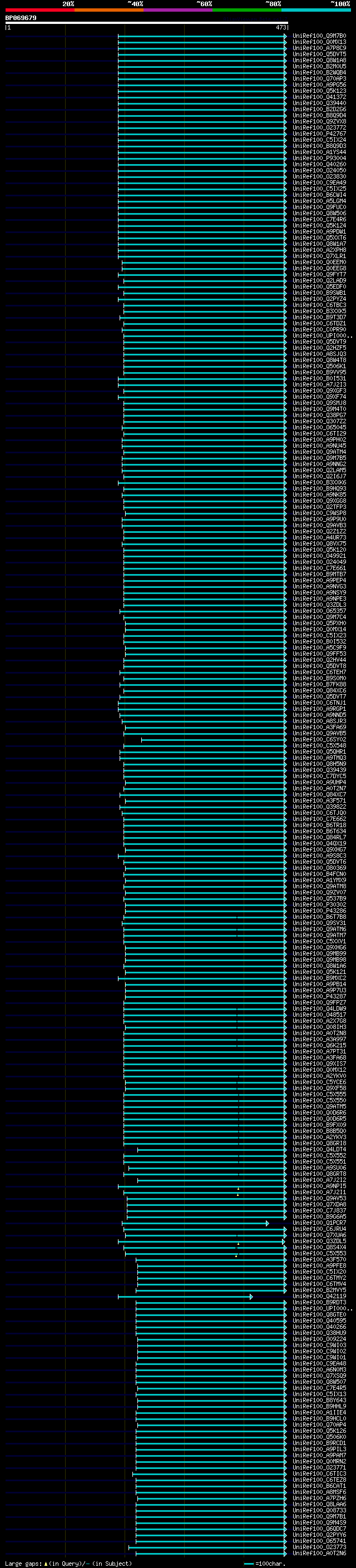The image size is (356, 1568).
Task: Select hit label UniRef100_P30302
Action: [x=319, y=904]
